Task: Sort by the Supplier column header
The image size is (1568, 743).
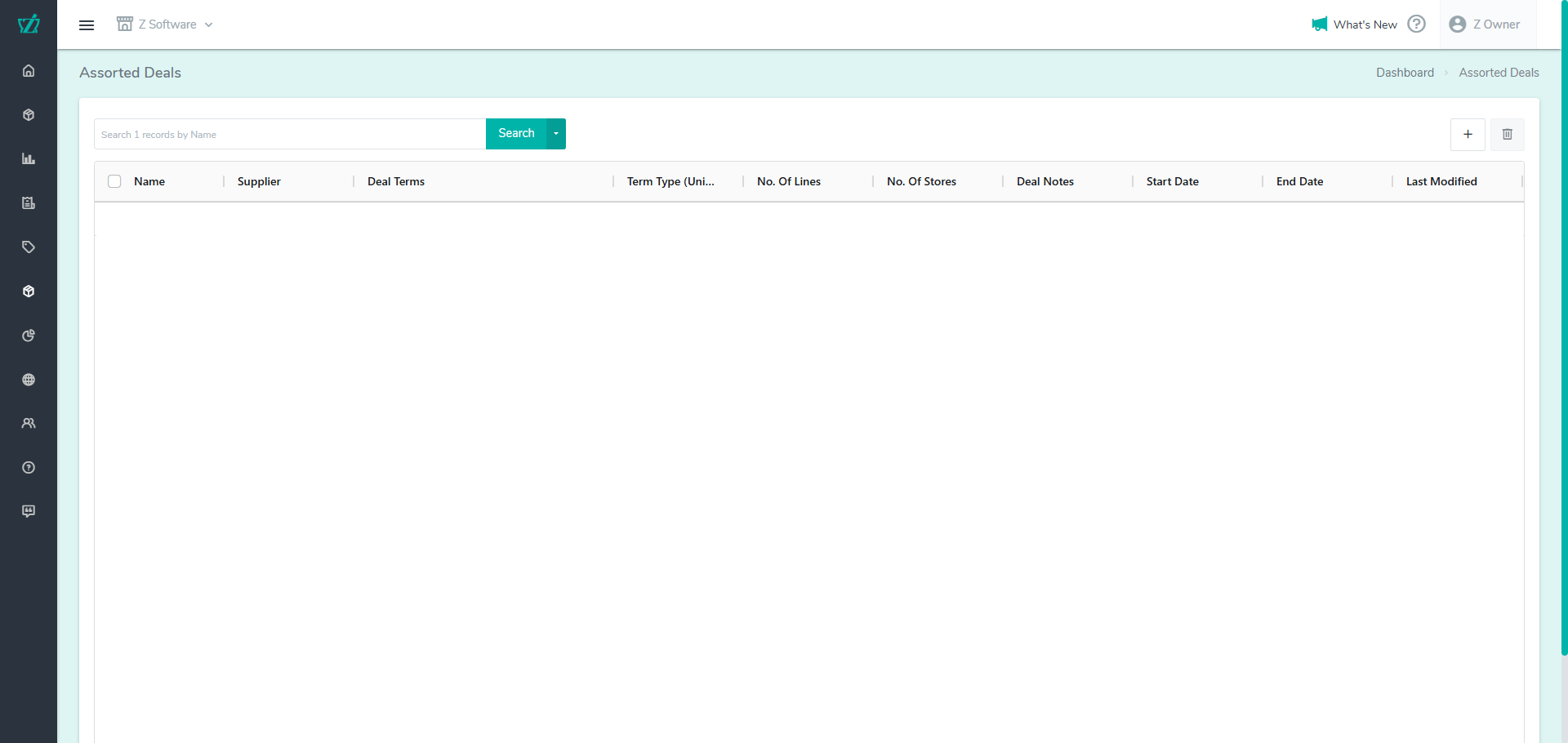Action: click(x=259, y=181)
